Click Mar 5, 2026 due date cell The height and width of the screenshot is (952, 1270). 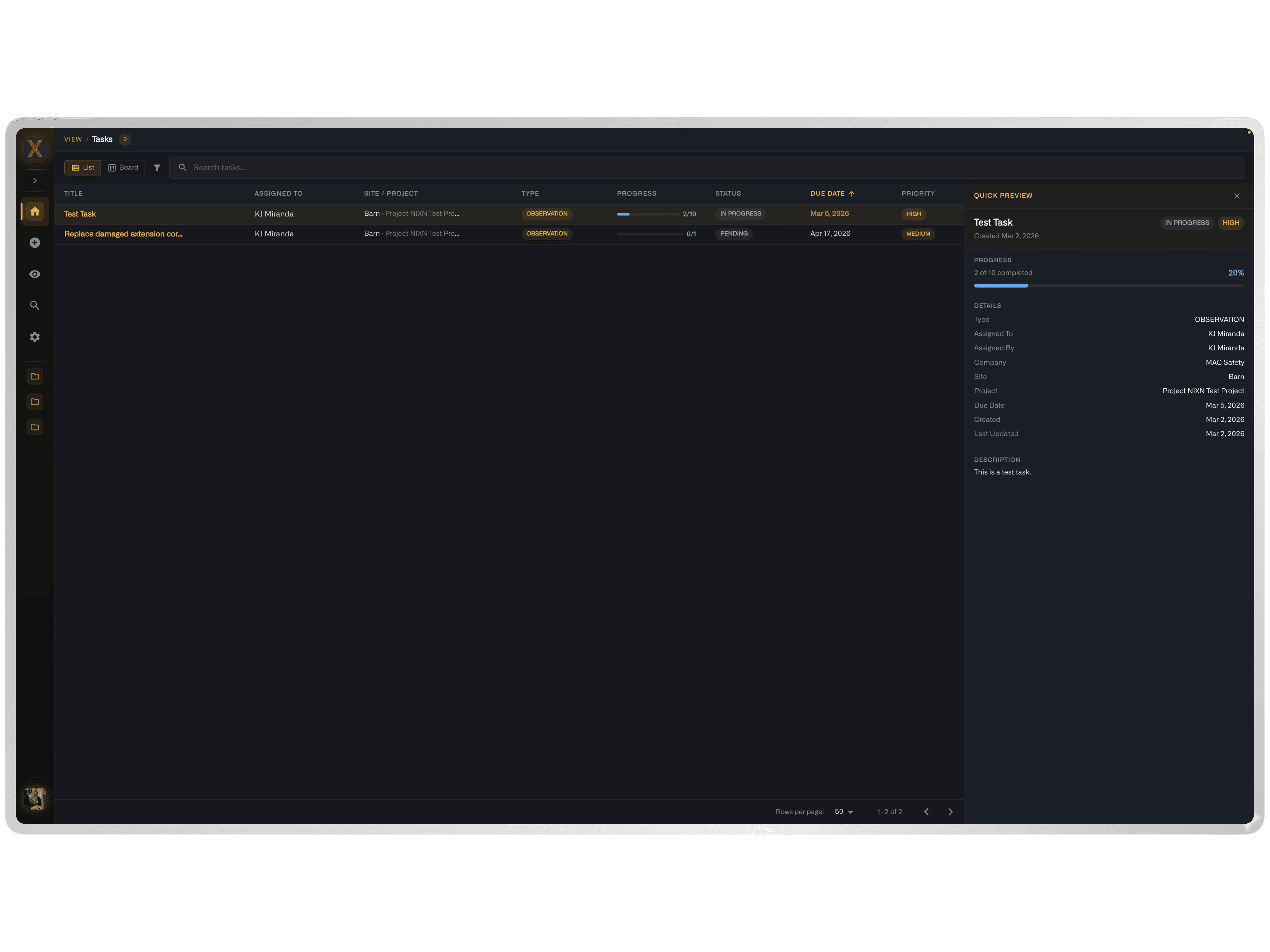(829, 214)
